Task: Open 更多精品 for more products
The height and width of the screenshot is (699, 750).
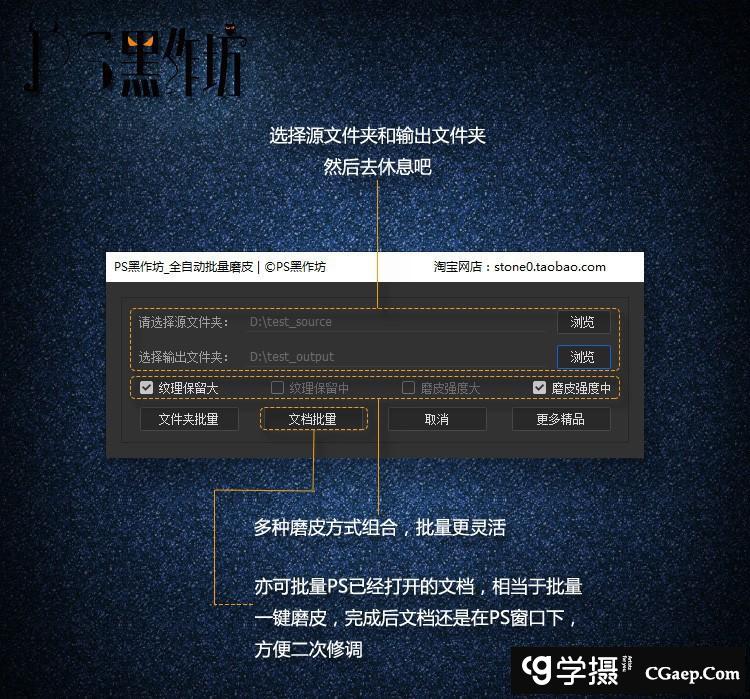Action: pyautogui.click(x=560, y=419)
